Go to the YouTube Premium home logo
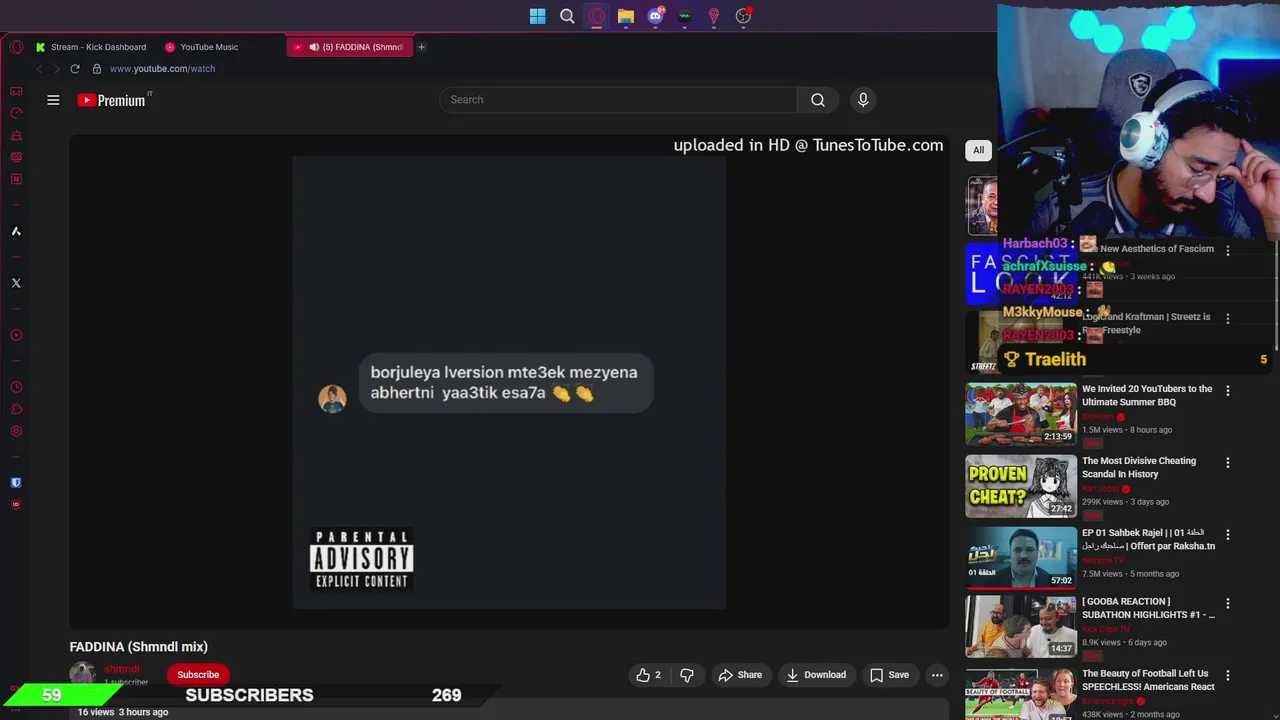This screenshot has height=720, width=1280. [x=113, y=100]
